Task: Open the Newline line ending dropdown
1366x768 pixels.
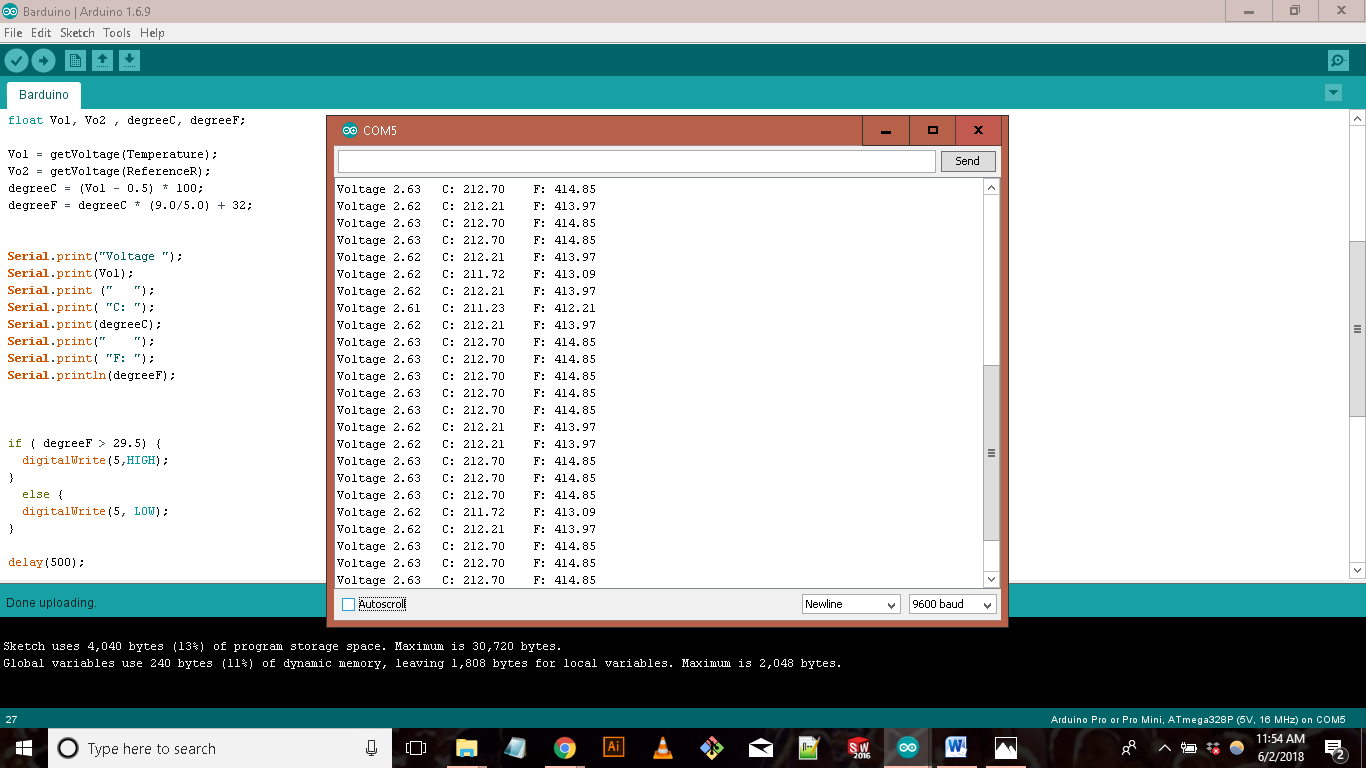Action: coord(851,604)
